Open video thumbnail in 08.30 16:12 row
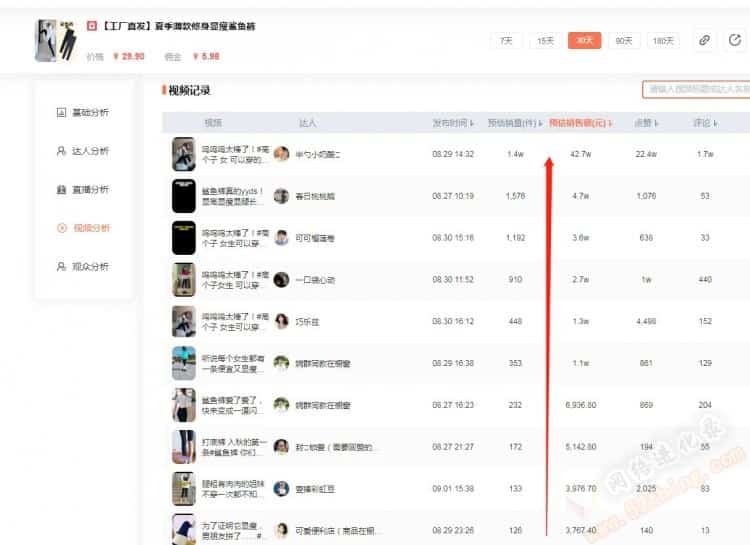The image size is (750, 545). (x=184, y=322)
